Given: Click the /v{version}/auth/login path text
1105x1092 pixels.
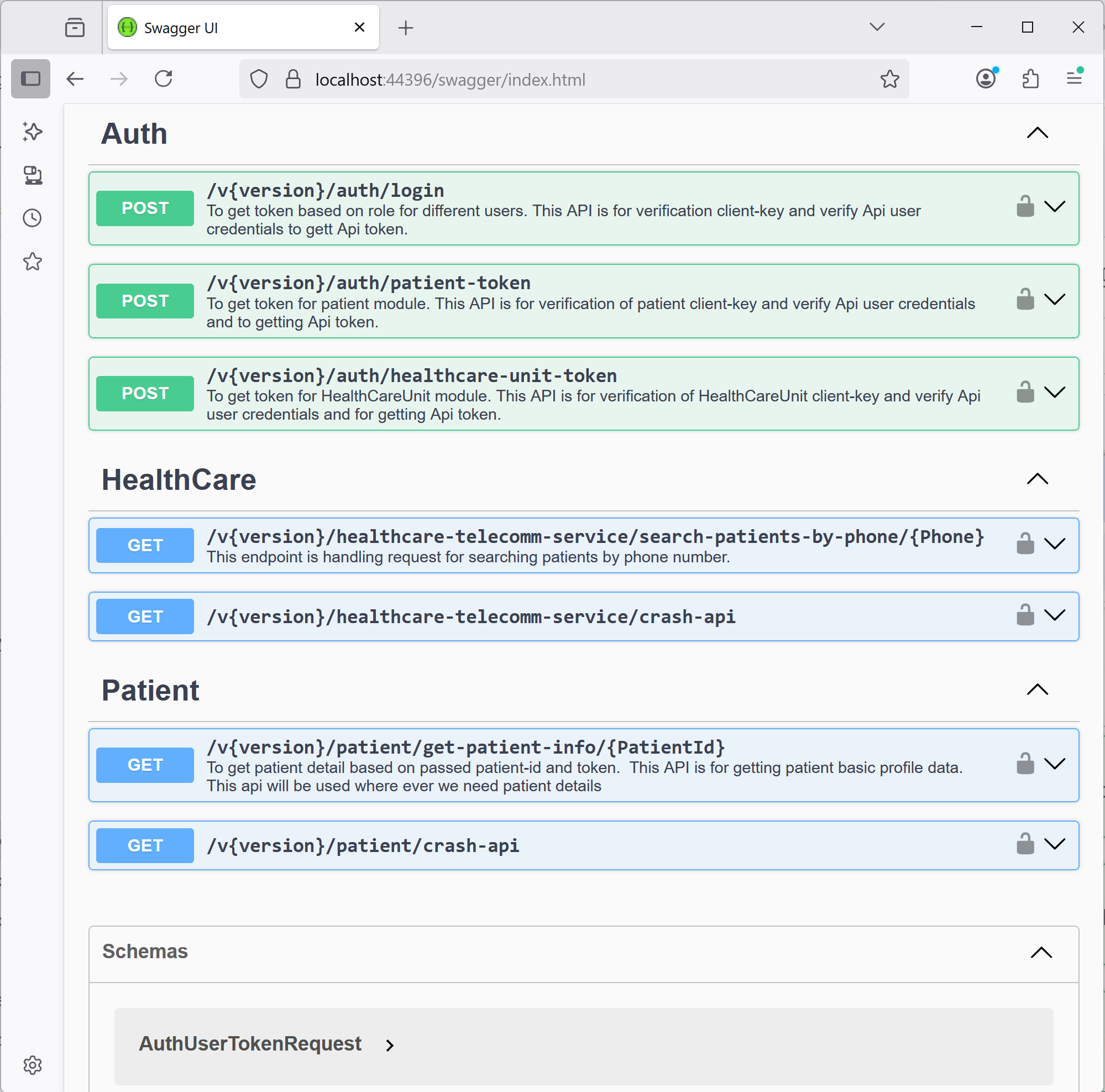Looking at the screenshot, I should [x=326, y=191].
